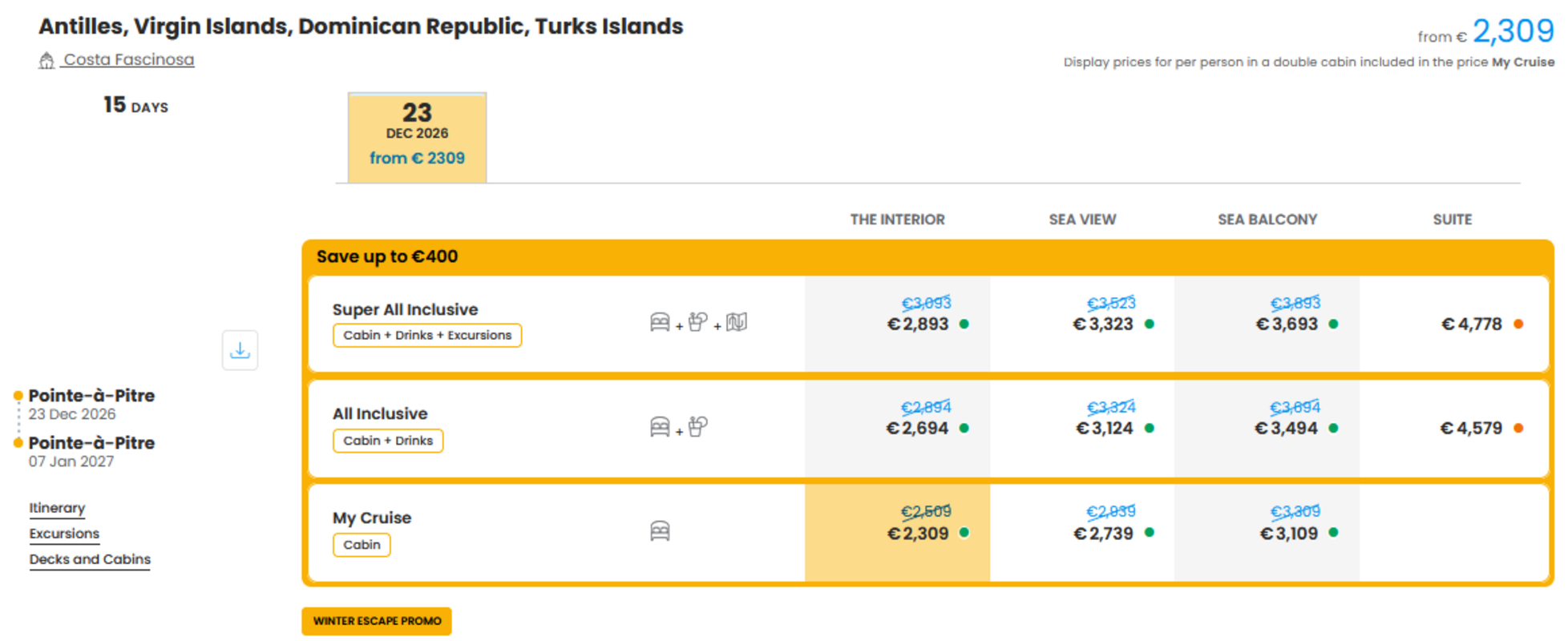Viewport: 1568px width, 641px height.
Task: Click the download itinerary icon
Action: [x=240, y=350]
